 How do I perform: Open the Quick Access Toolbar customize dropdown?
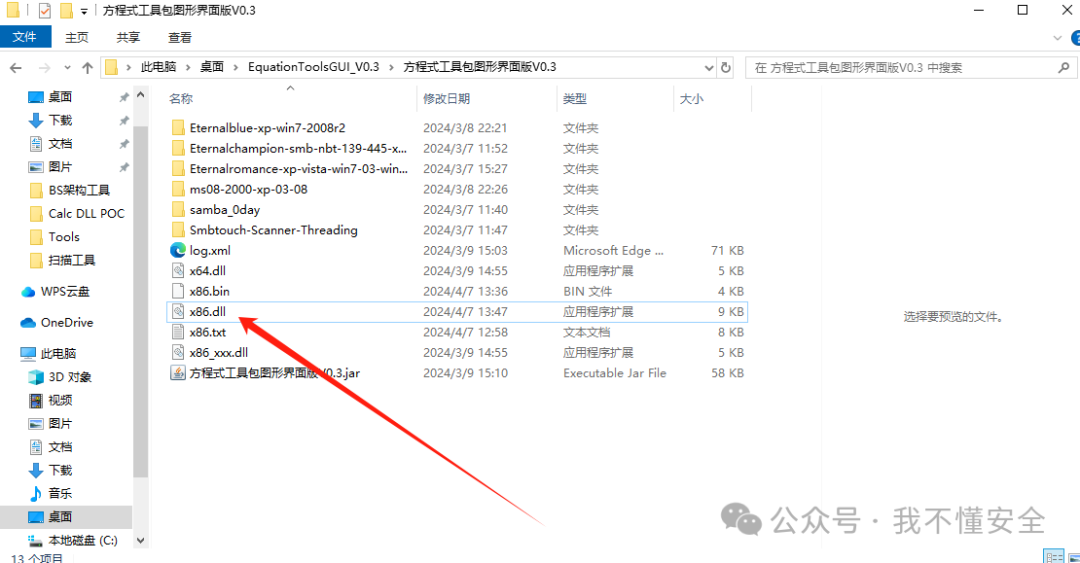click(84, 11)
